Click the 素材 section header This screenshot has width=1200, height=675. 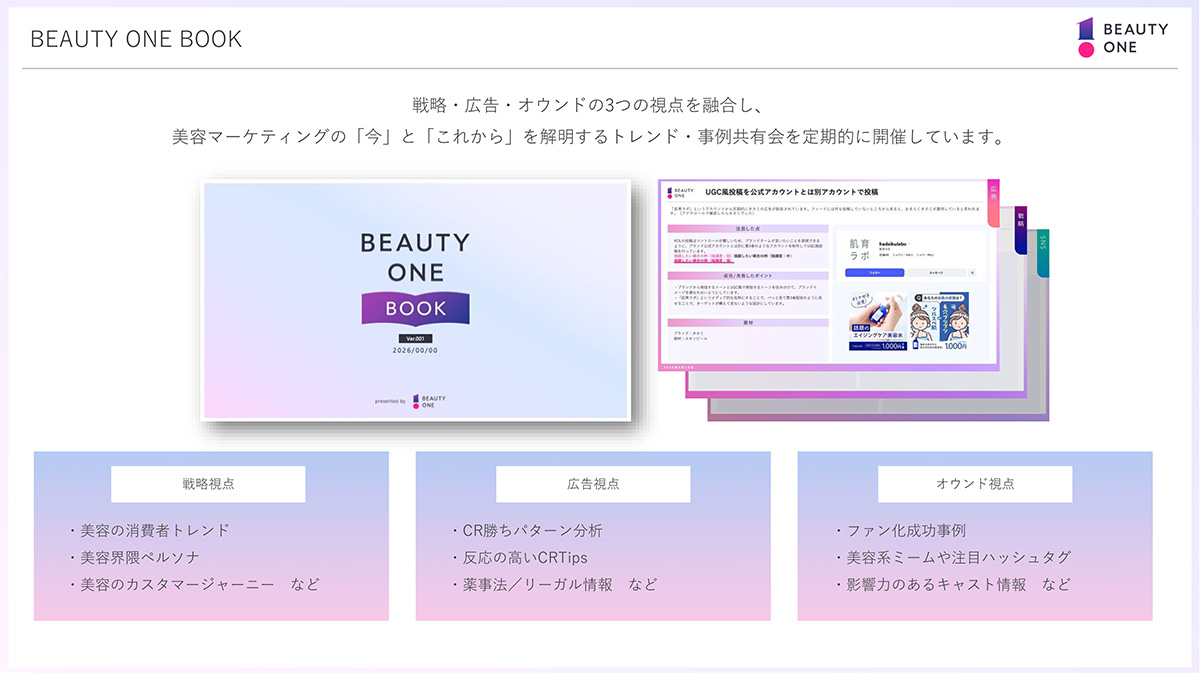click(748, 323)
